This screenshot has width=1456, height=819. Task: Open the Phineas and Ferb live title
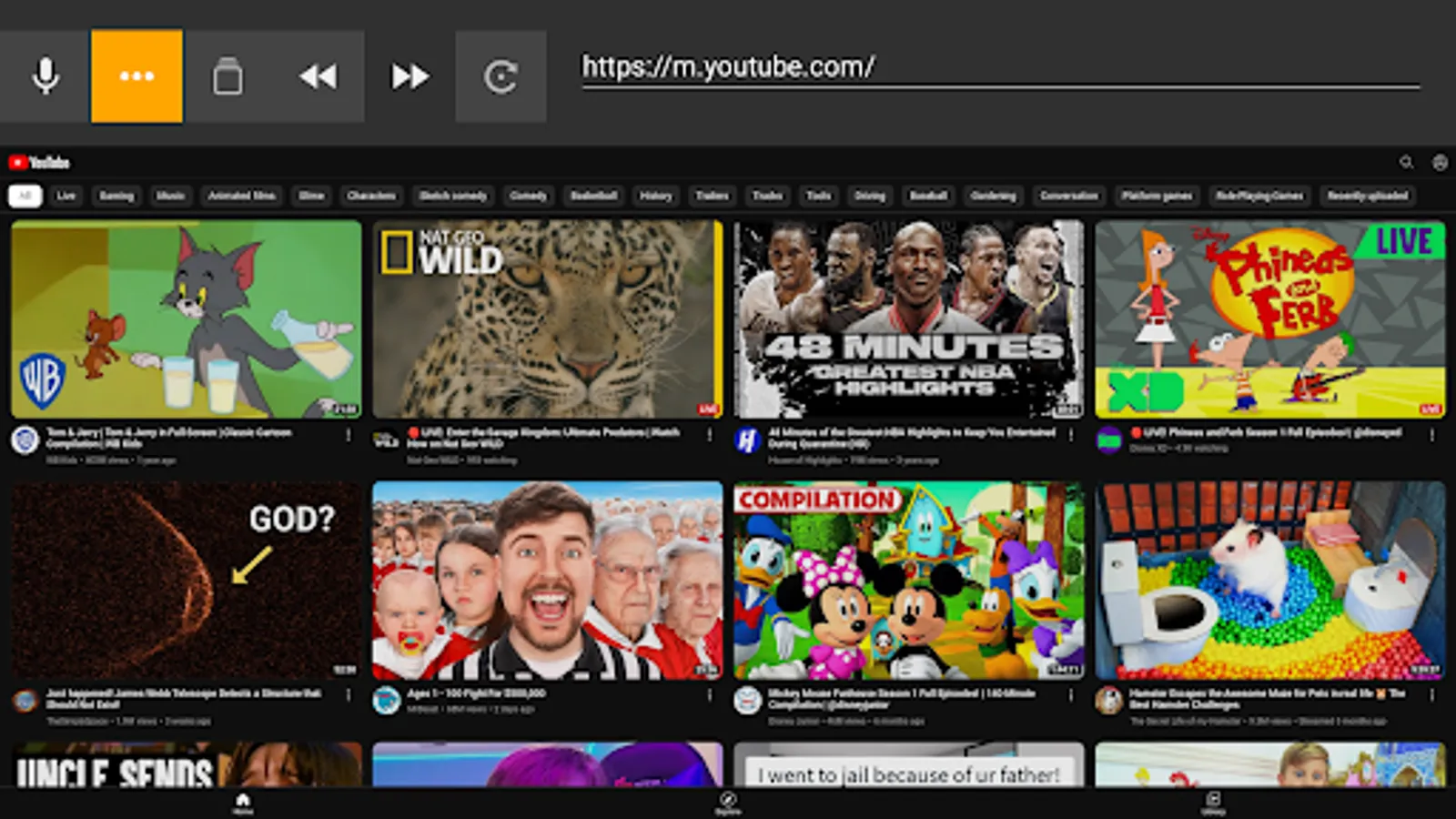pyautogui.click(x=1266, y=432)
